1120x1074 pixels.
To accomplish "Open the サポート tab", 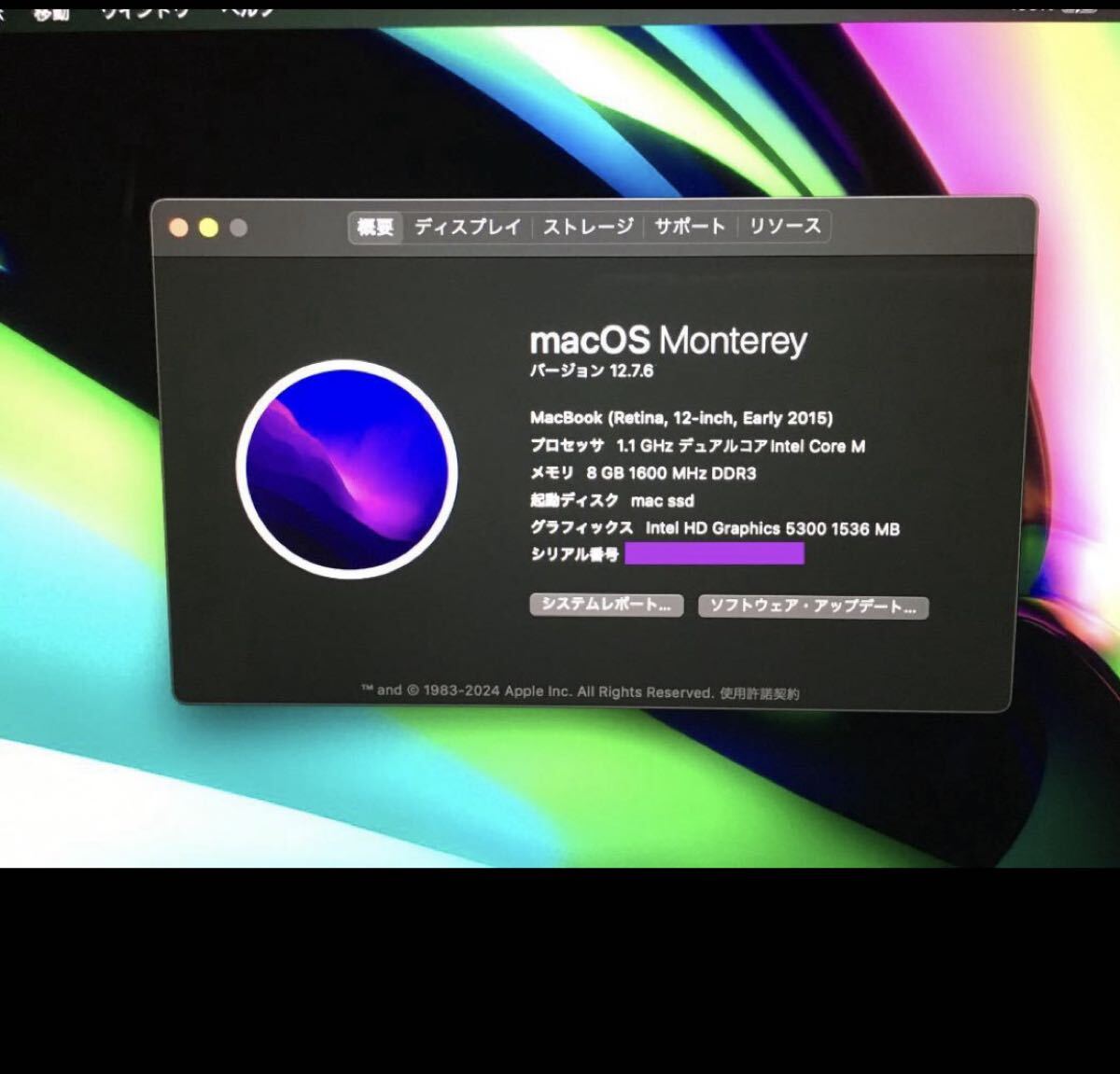I will click(x=690, y=226).
